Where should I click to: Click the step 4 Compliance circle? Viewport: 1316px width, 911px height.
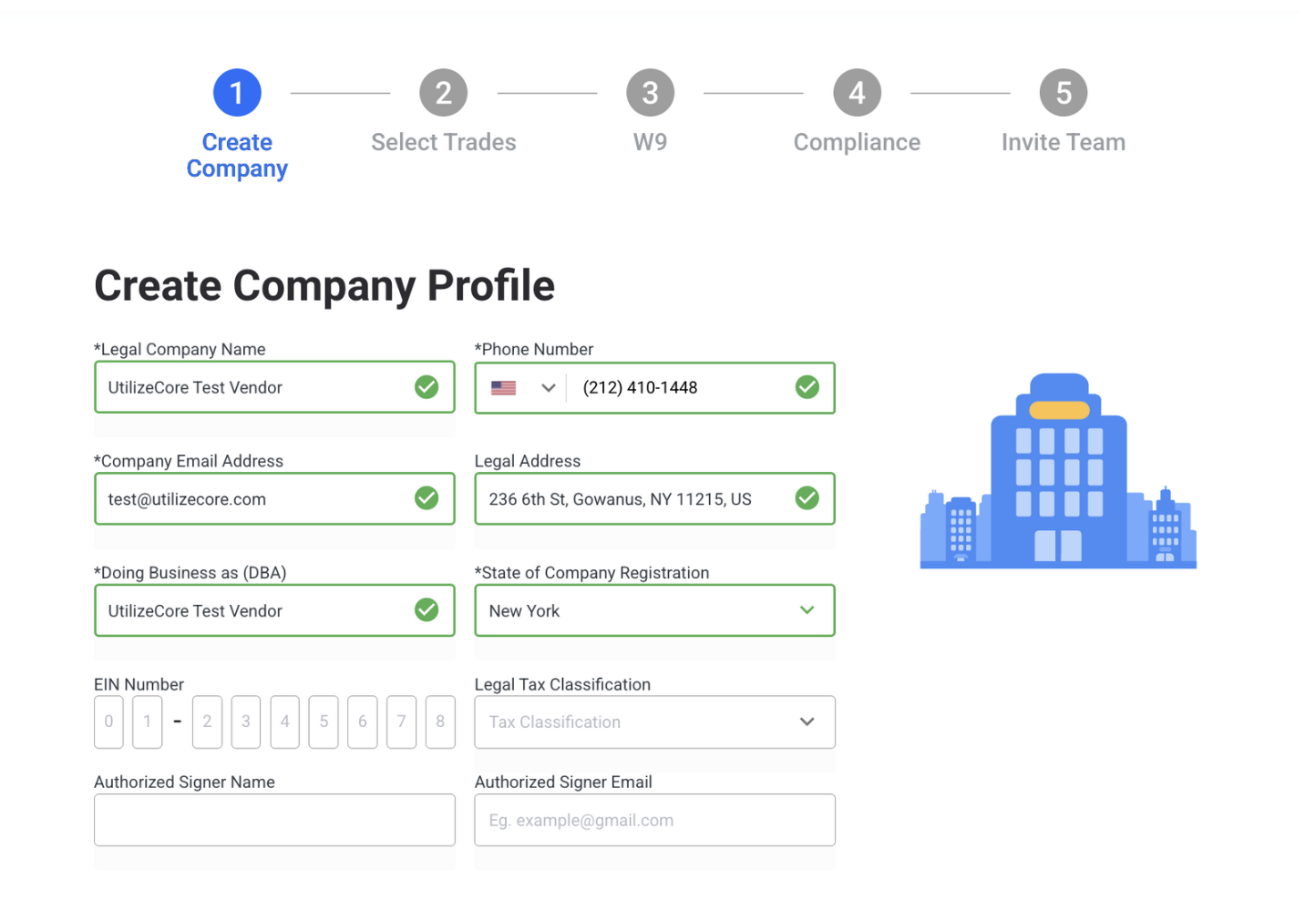click(857, 91)
